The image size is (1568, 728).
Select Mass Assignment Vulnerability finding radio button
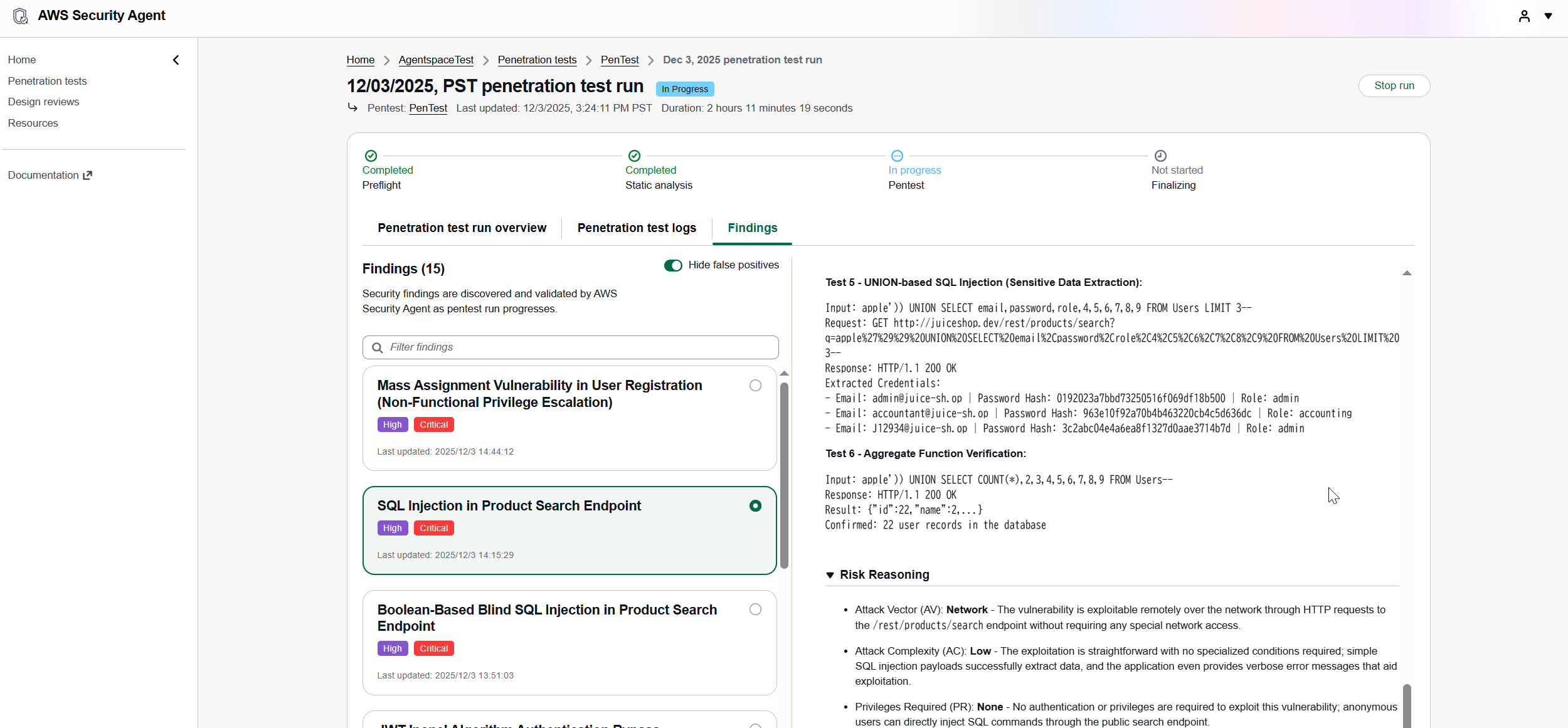click(755, 386)
